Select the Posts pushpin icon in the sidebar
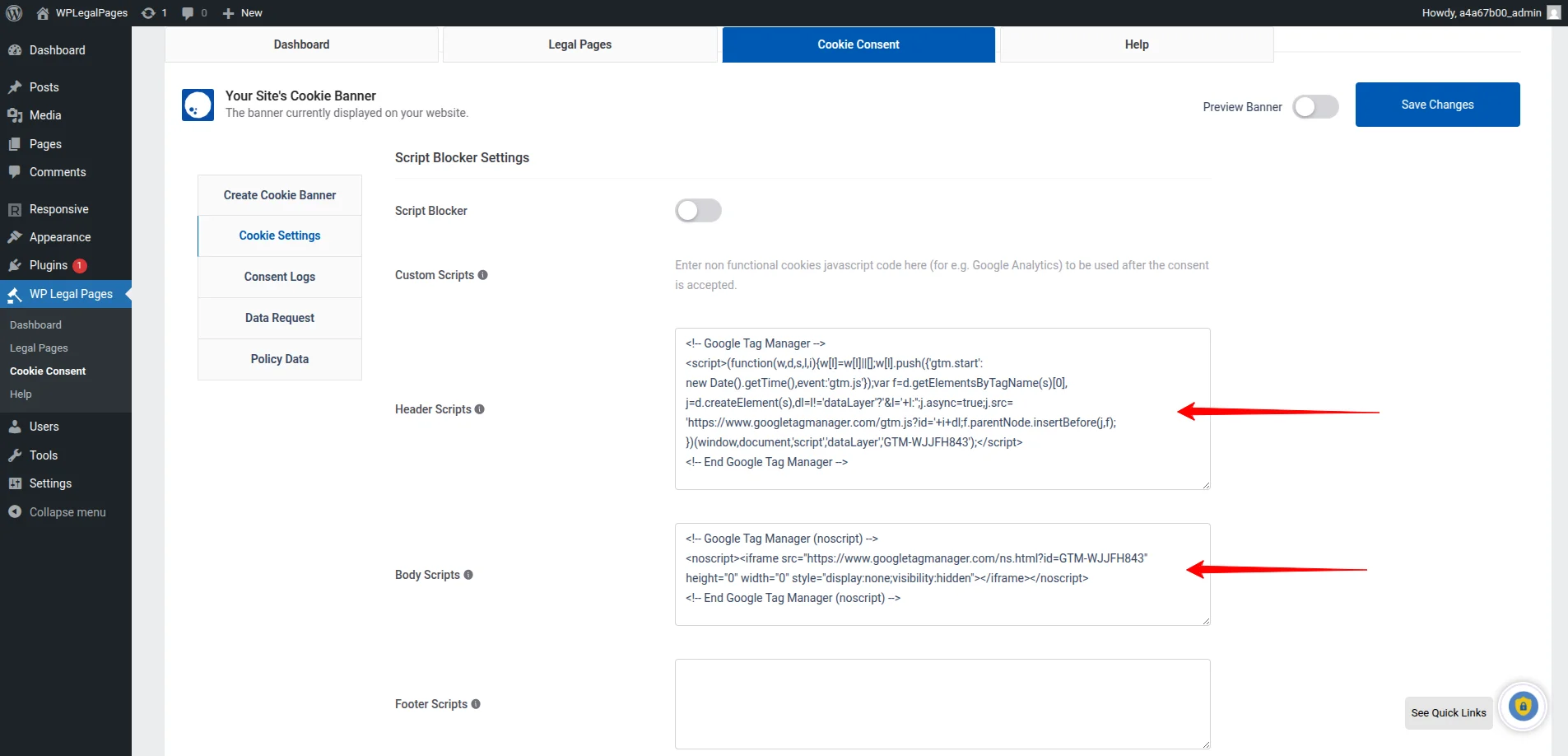 [x=16, y=86]
